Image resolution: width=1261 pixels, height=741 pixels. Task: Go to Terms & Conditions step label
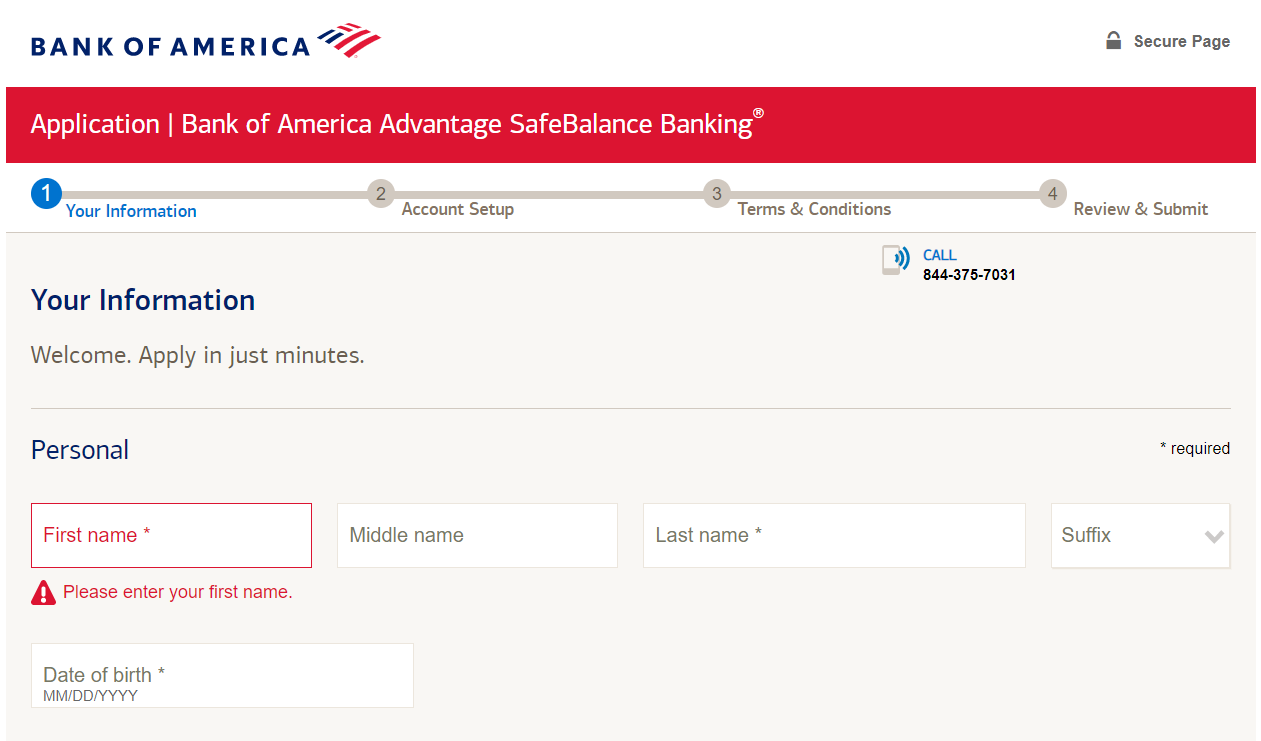click(814, 209)
